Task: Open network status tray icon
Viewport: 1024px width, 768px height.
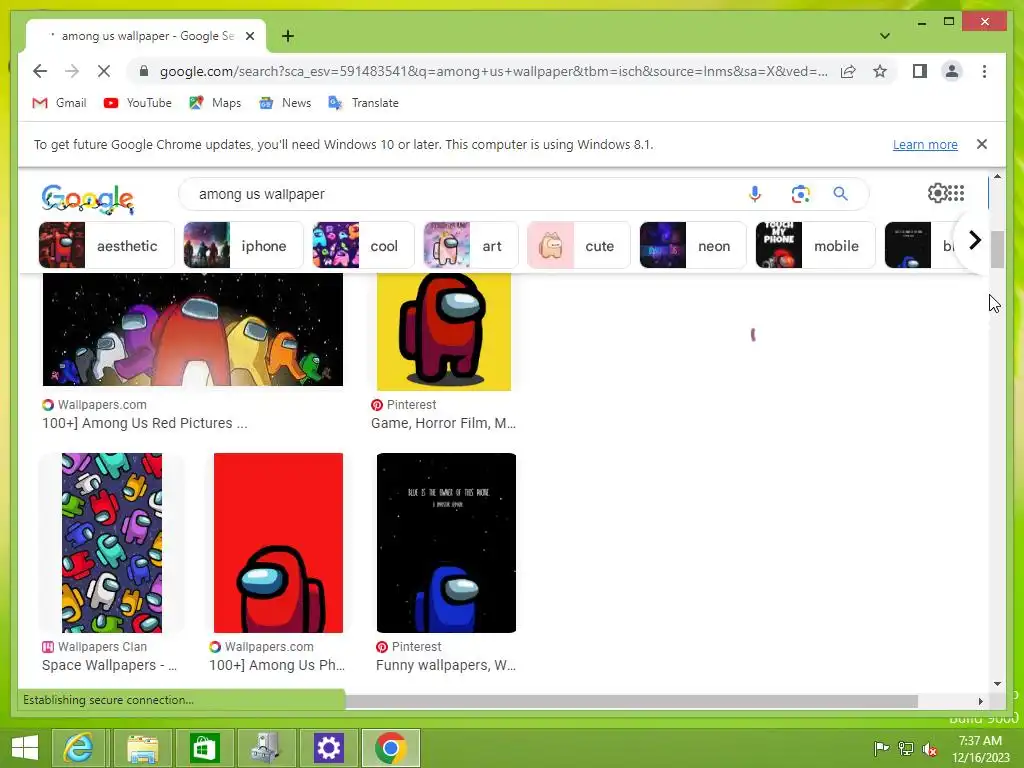Action: (906, 748)
